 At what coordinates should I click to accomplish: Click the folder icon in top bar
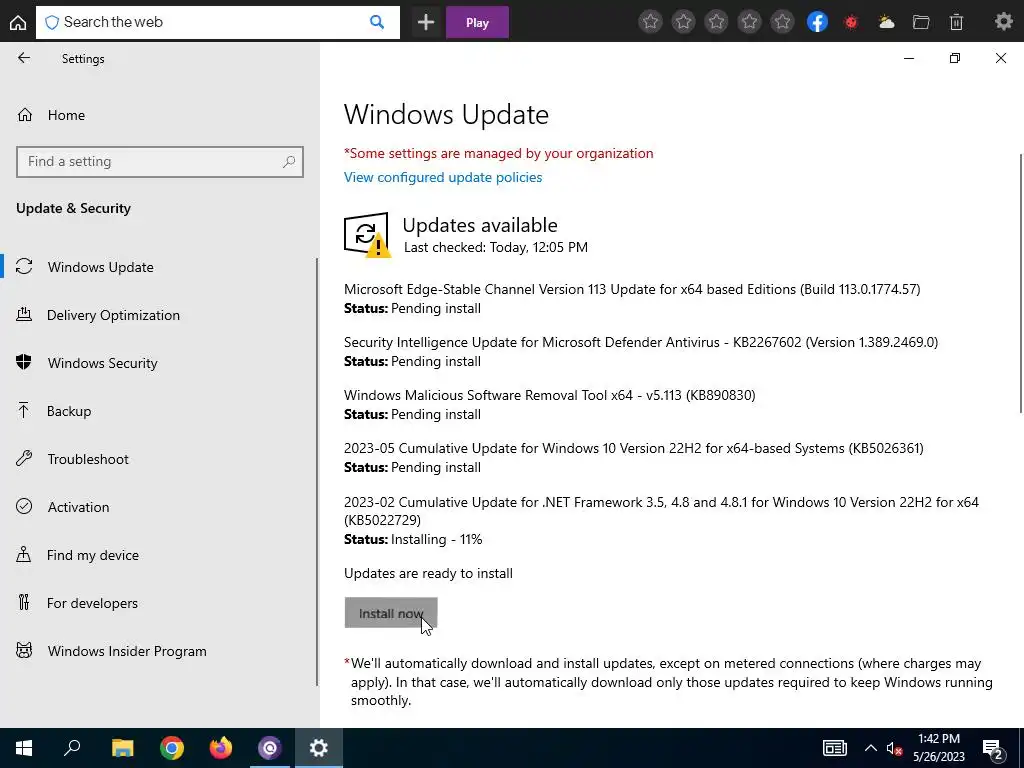click(x=921, y=22)
